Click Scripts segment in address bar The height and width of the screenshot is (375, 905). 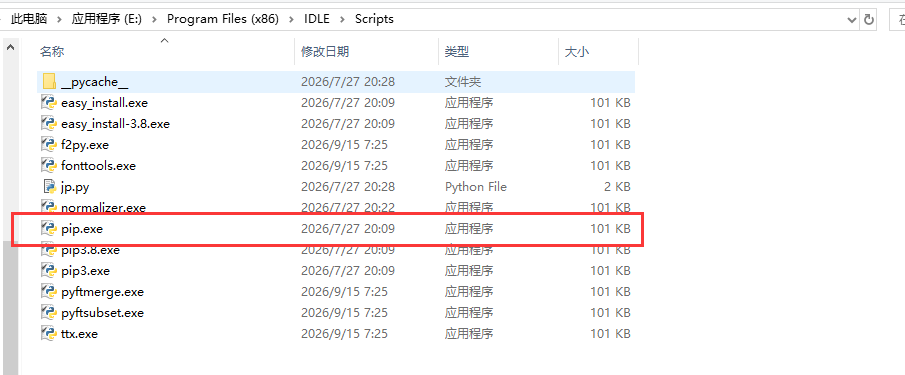click(374, 19)
